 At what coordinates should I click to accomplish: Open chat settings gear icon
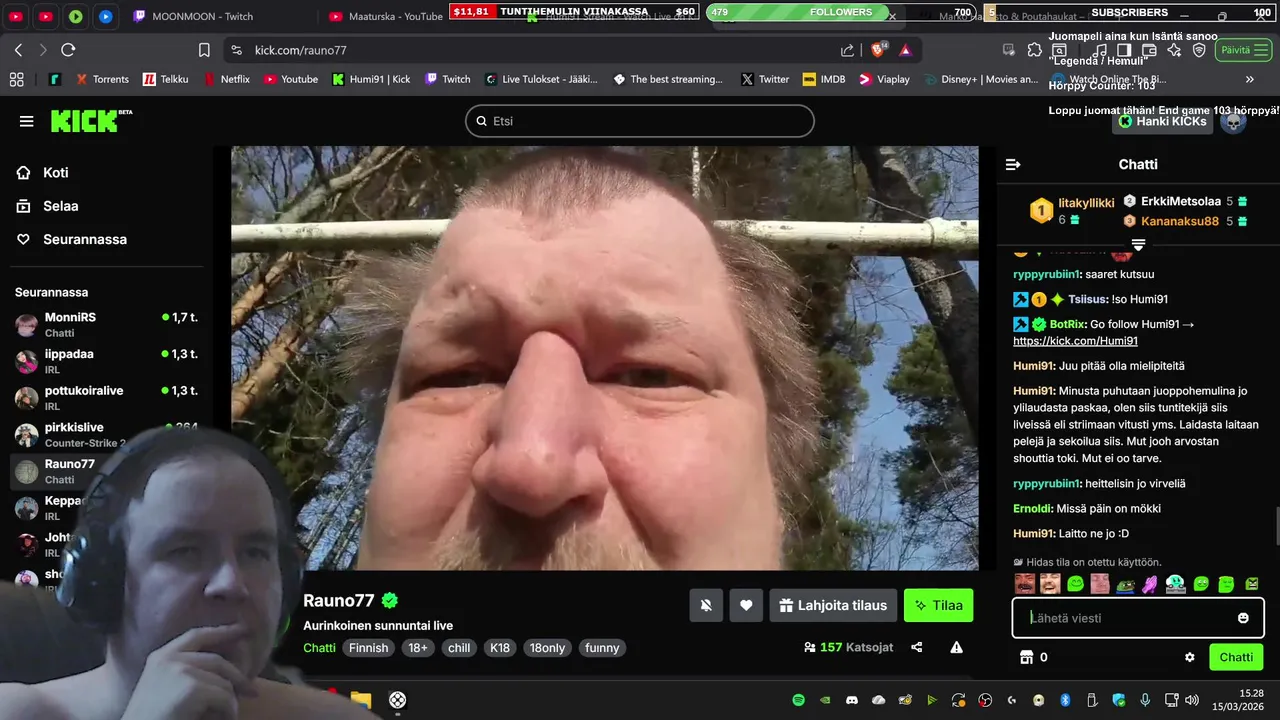pyautogui.click(x=1190, y=657)
